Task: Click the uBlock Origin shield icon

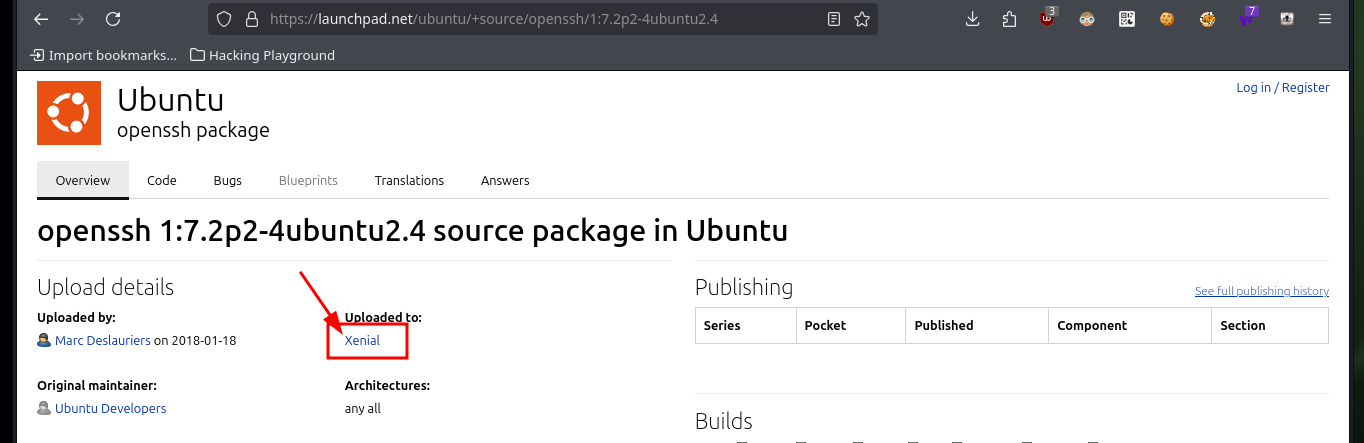Action: pyautogui.click(x=1047, y=18)
